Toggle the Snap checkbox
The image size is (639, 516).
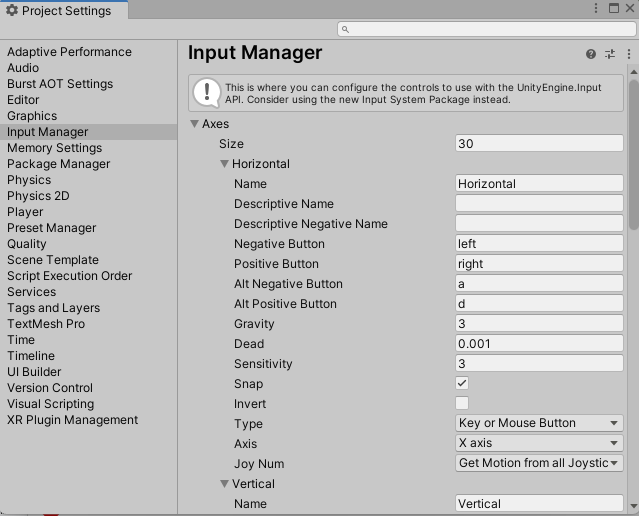[462, 383]
